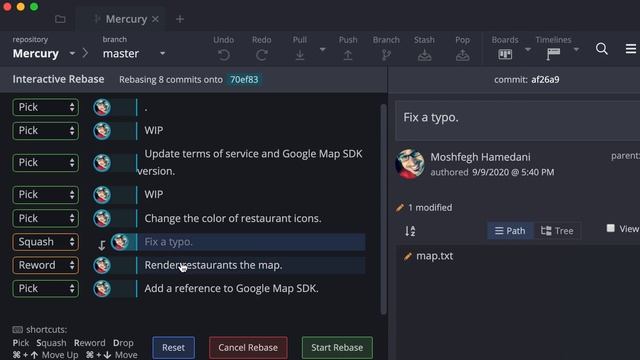Expand the Timelines dropdown arrow
This screenshot has width=640, height=360.
576,49
